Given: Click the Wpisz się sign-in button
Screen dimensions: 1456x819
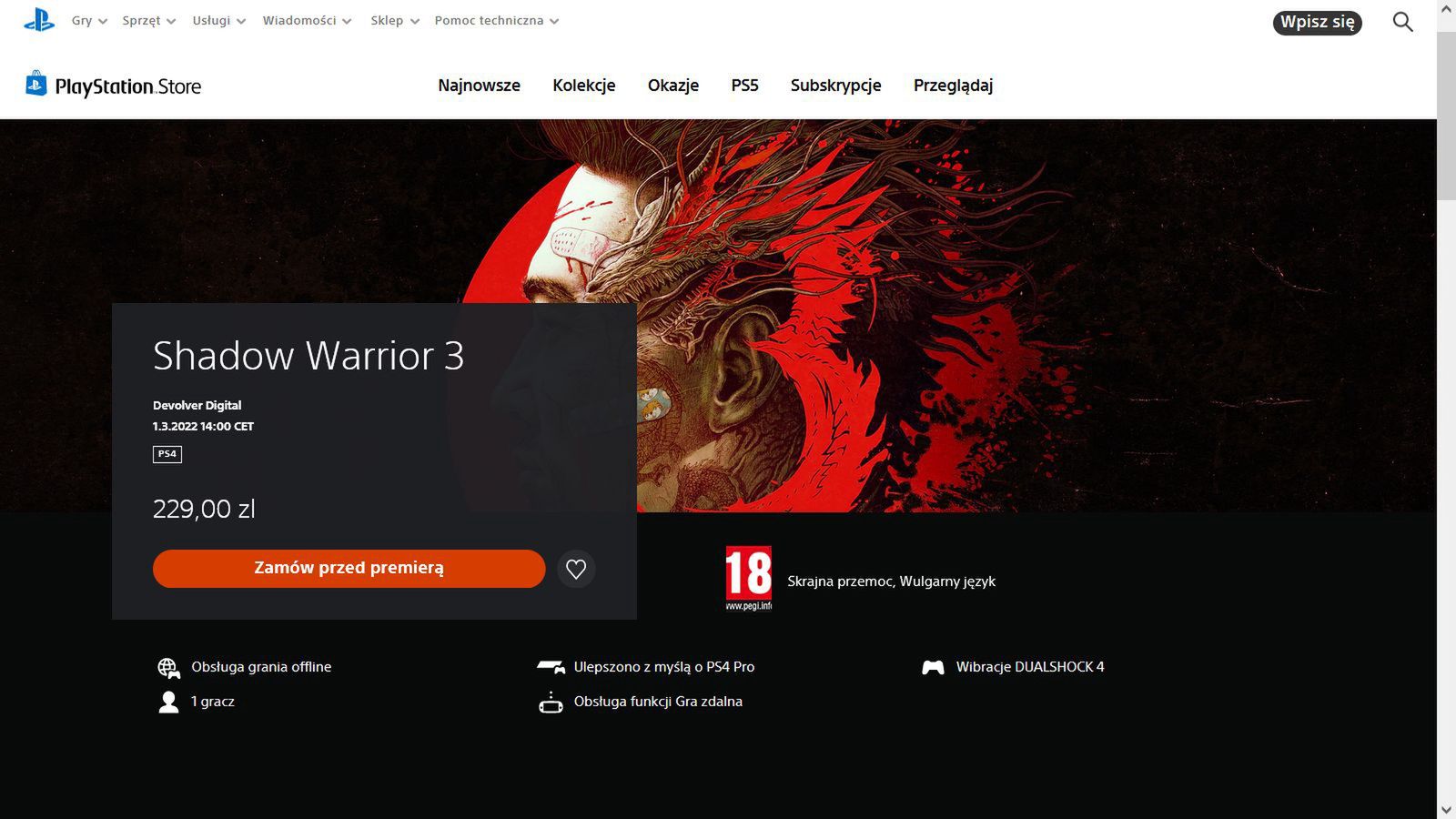Looking at the screenshot, I should click(1317, 22).
